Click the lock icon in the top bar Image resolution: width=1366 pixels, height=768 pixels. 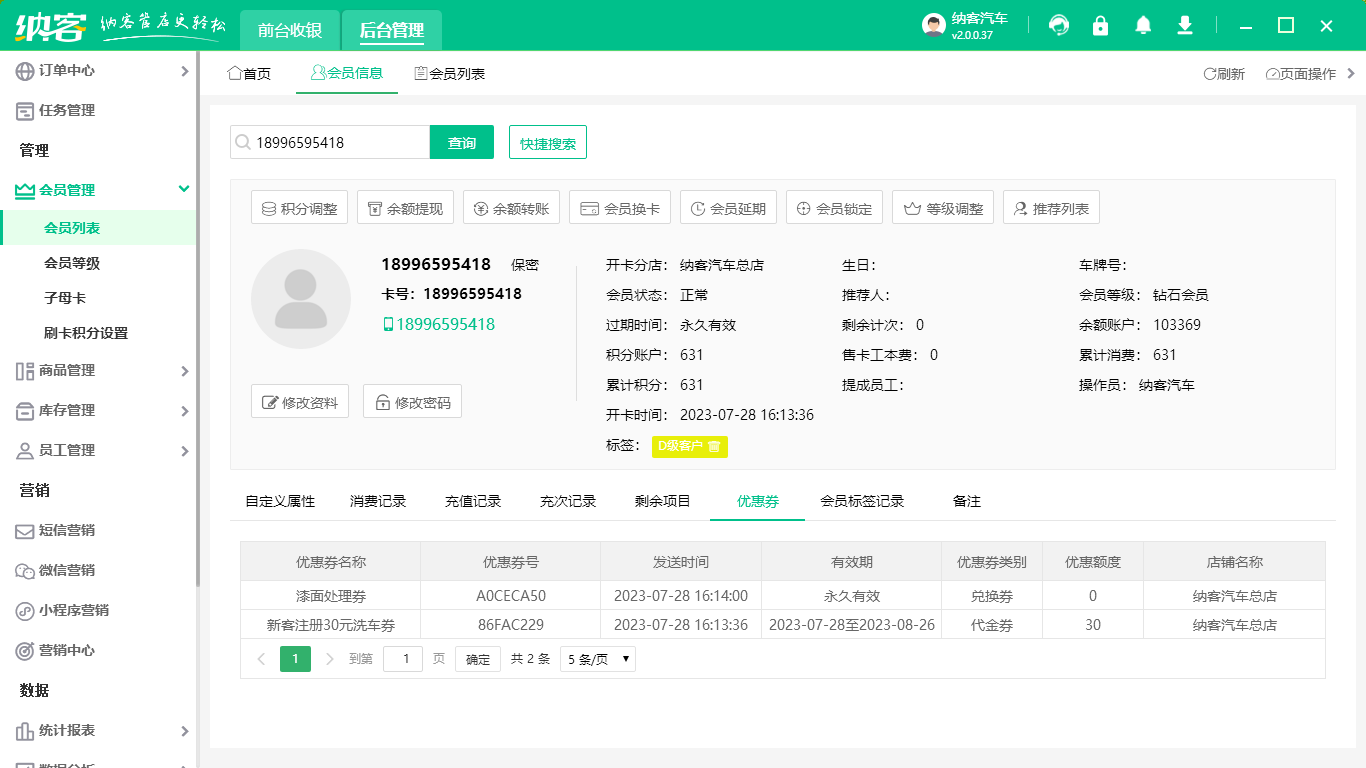point(1100,25)
